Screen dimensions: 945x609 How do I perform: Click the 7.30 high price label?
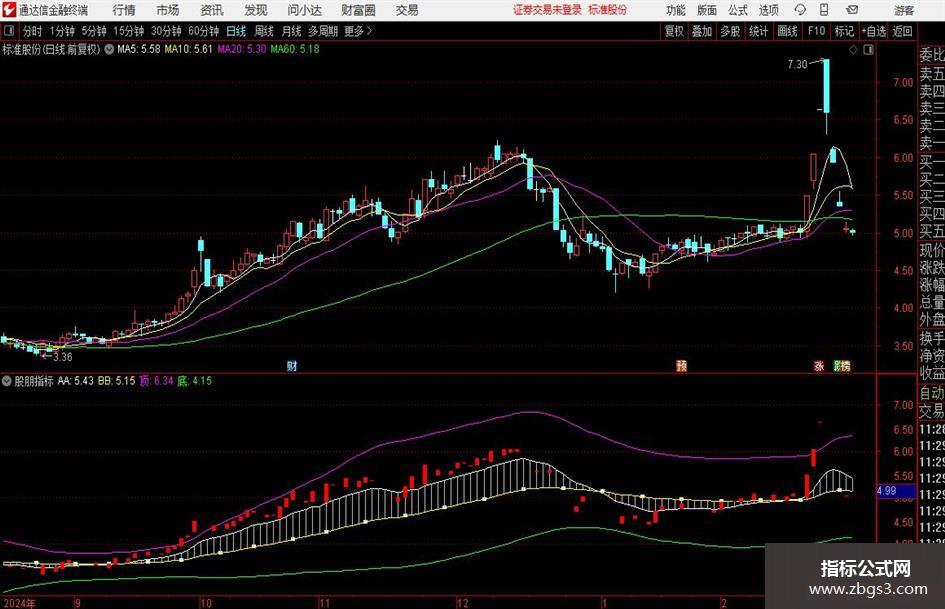point(797,65)
